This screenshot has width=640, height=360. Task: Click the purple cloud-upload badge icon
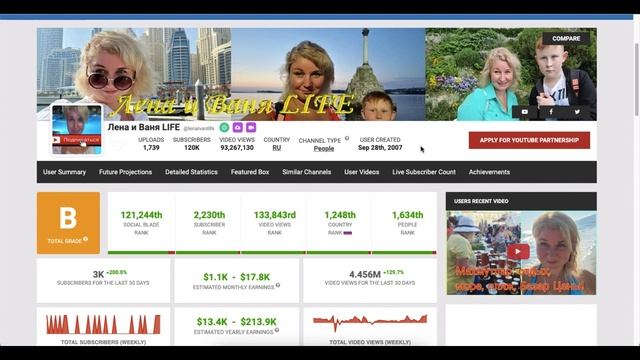tap(238, 127)
